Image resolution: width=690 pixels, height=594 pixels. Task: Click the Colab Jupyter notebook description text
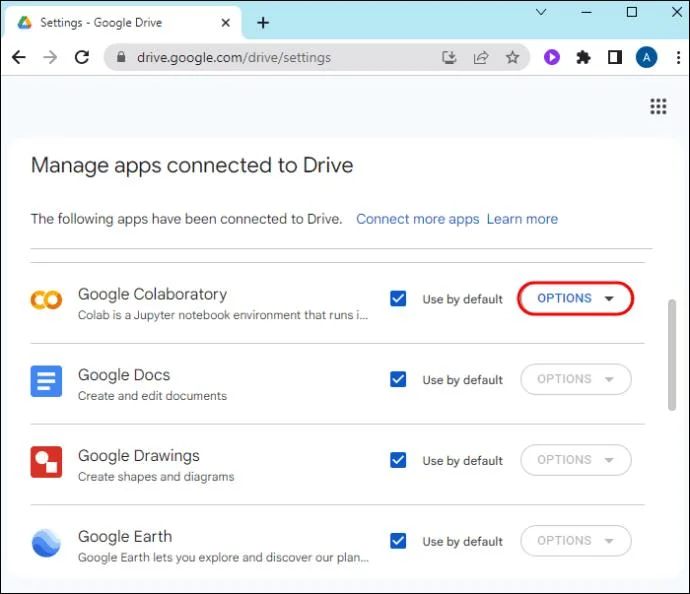[223, 315]
